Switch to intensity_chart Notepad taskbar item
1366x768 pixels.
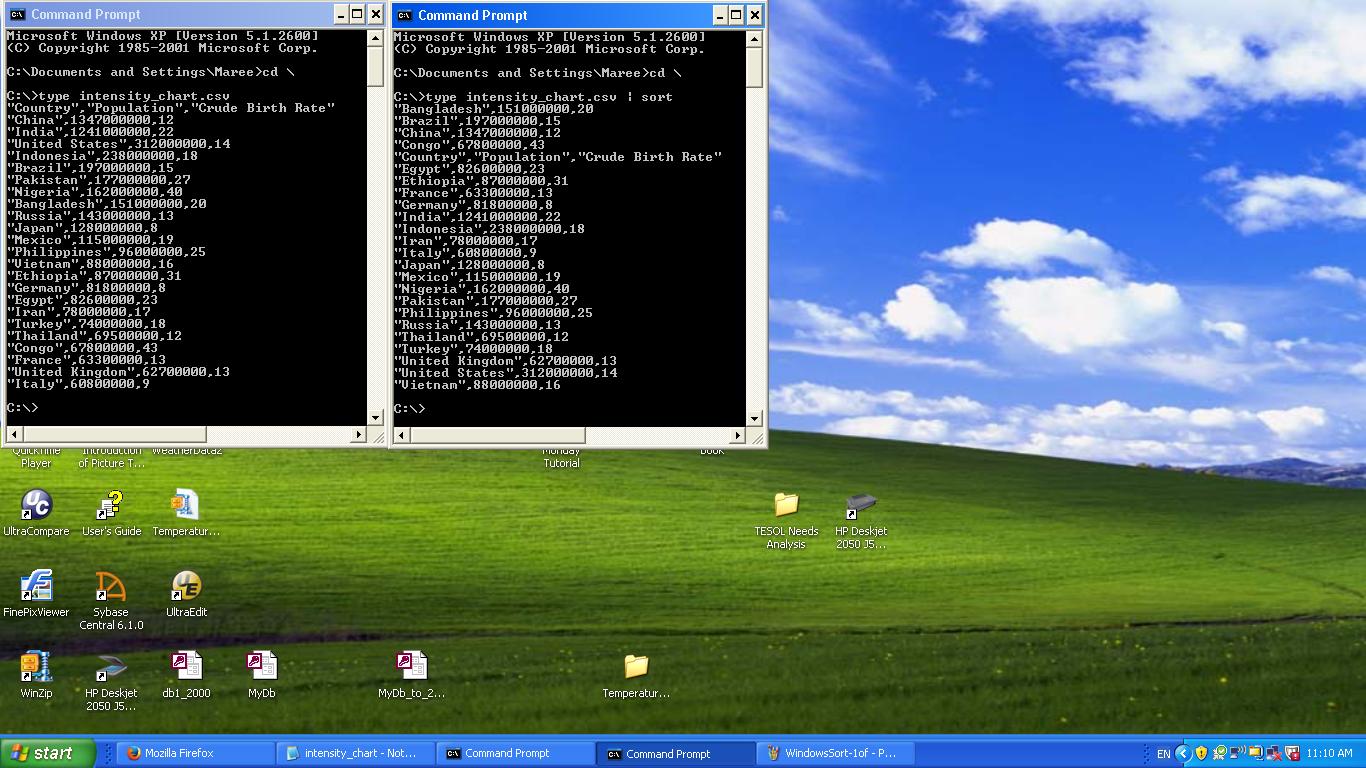357,753
